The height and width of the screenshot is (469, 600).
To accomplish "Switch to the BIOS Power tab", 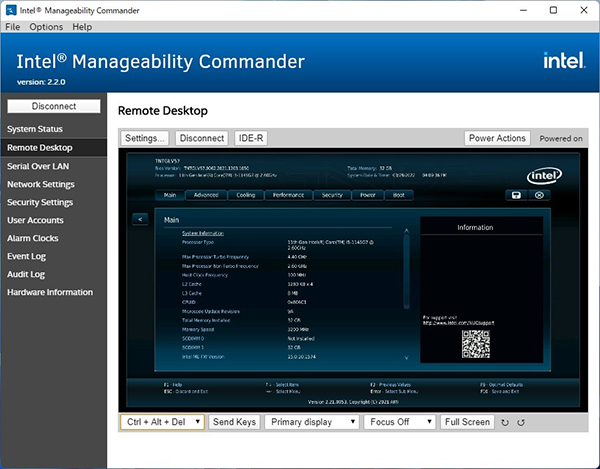I will click(x=367, y=195).
